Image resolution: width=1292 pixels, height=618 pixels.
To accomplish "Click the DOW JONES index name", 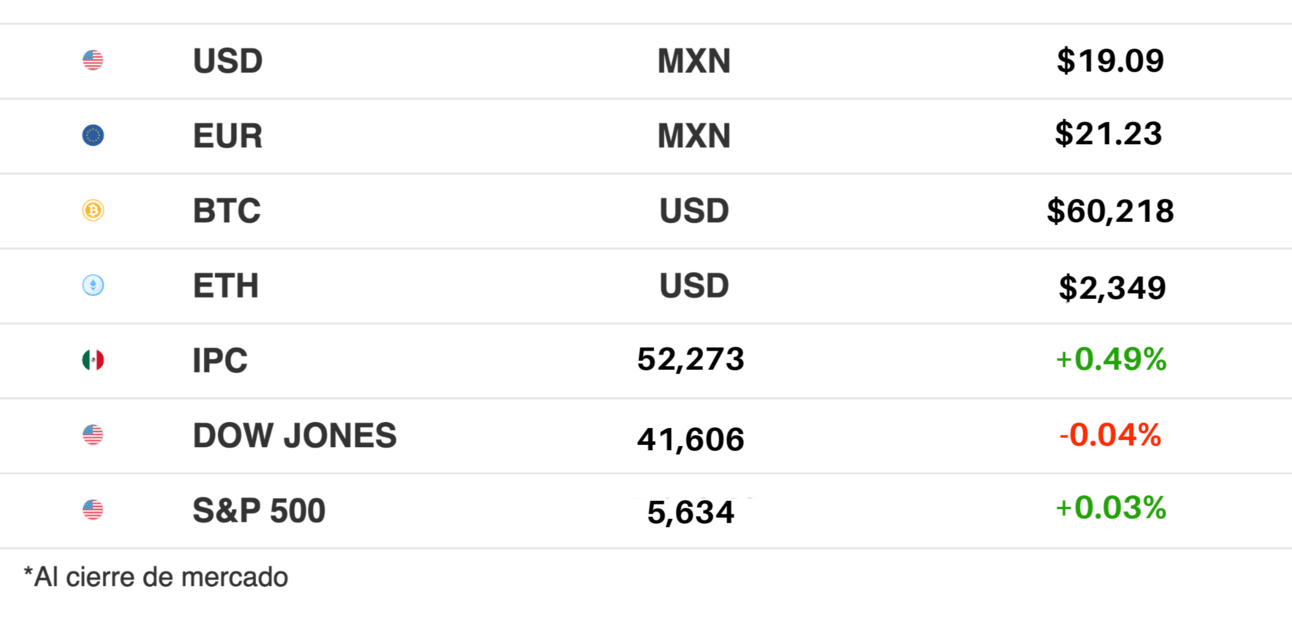I will click(x=295, y=435).
